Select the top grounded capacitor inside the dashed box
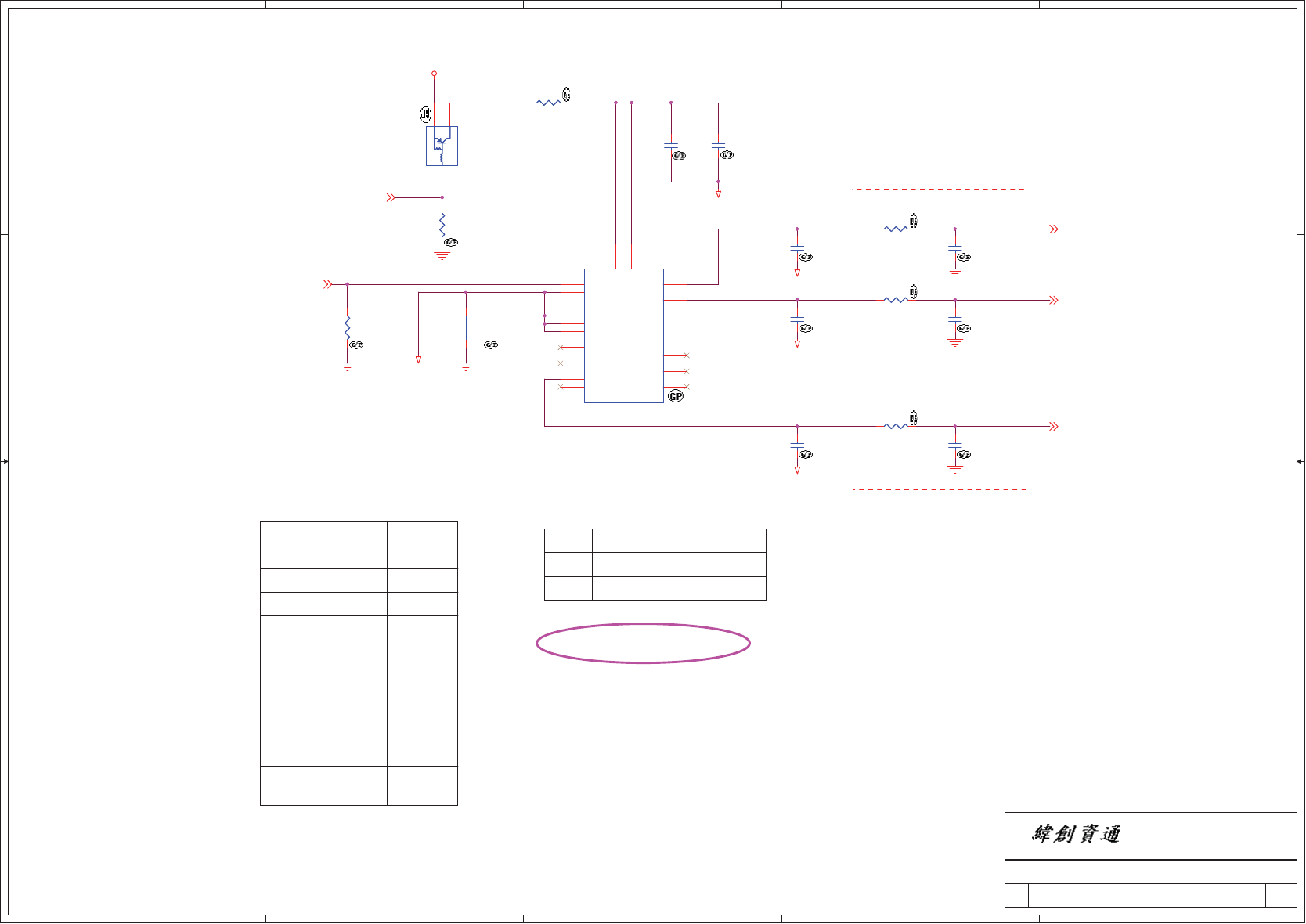Viewport: 1306px width, 924px height. pos(955,248)
